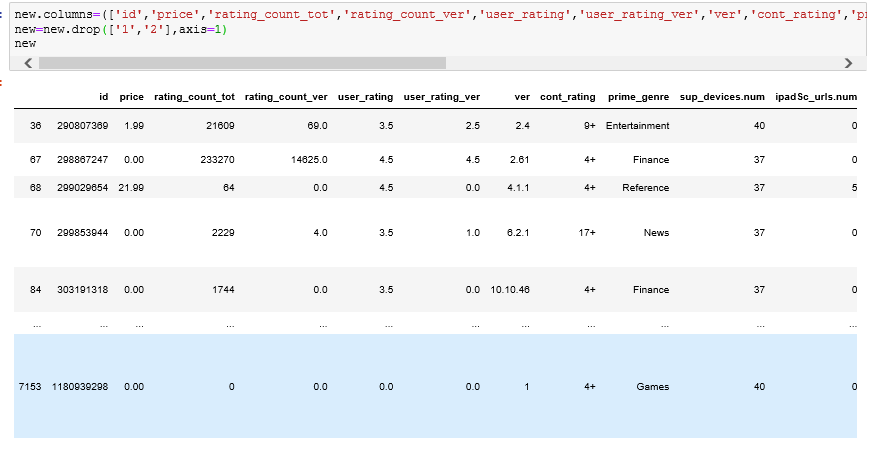Viewport: 869px width, 456px height.
Task: Place cursor in the new.drop code line
Action: [x=120, y=30]
